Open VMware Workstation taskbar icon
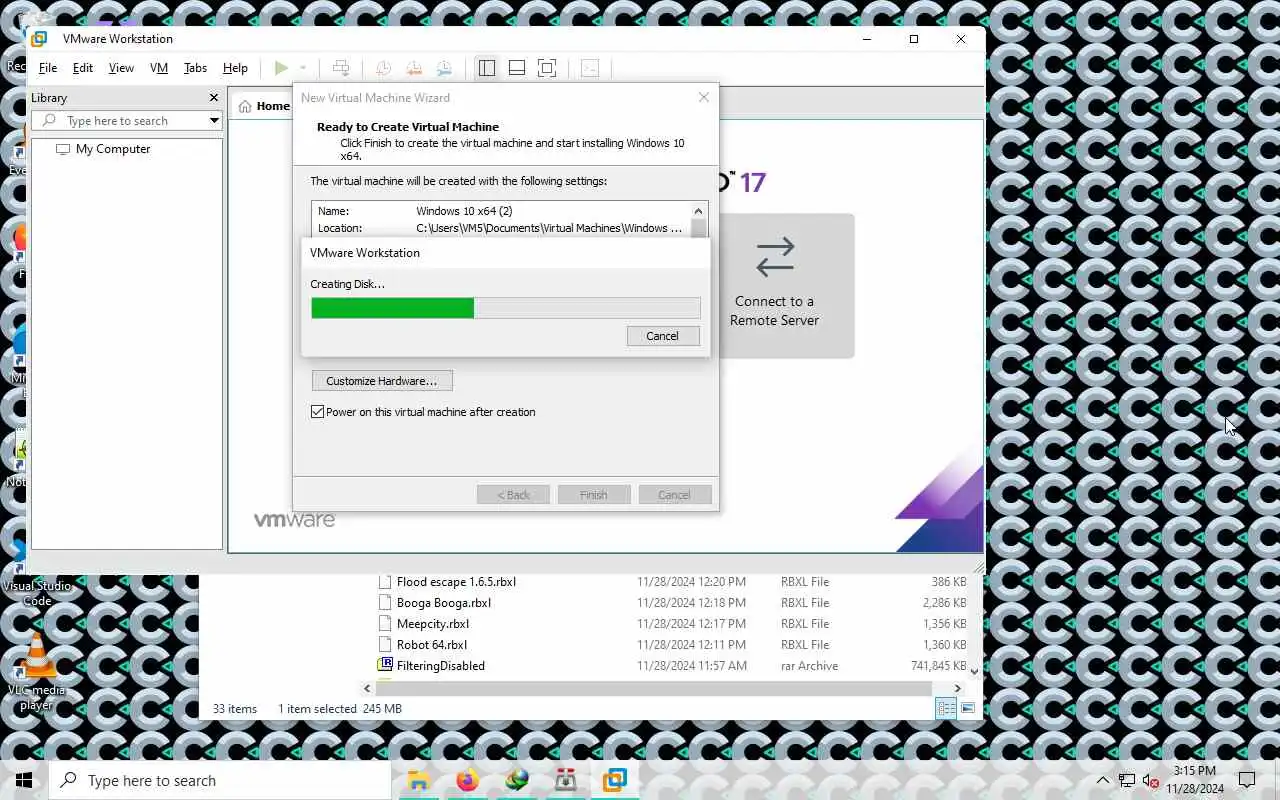 [x=614, y=780]
